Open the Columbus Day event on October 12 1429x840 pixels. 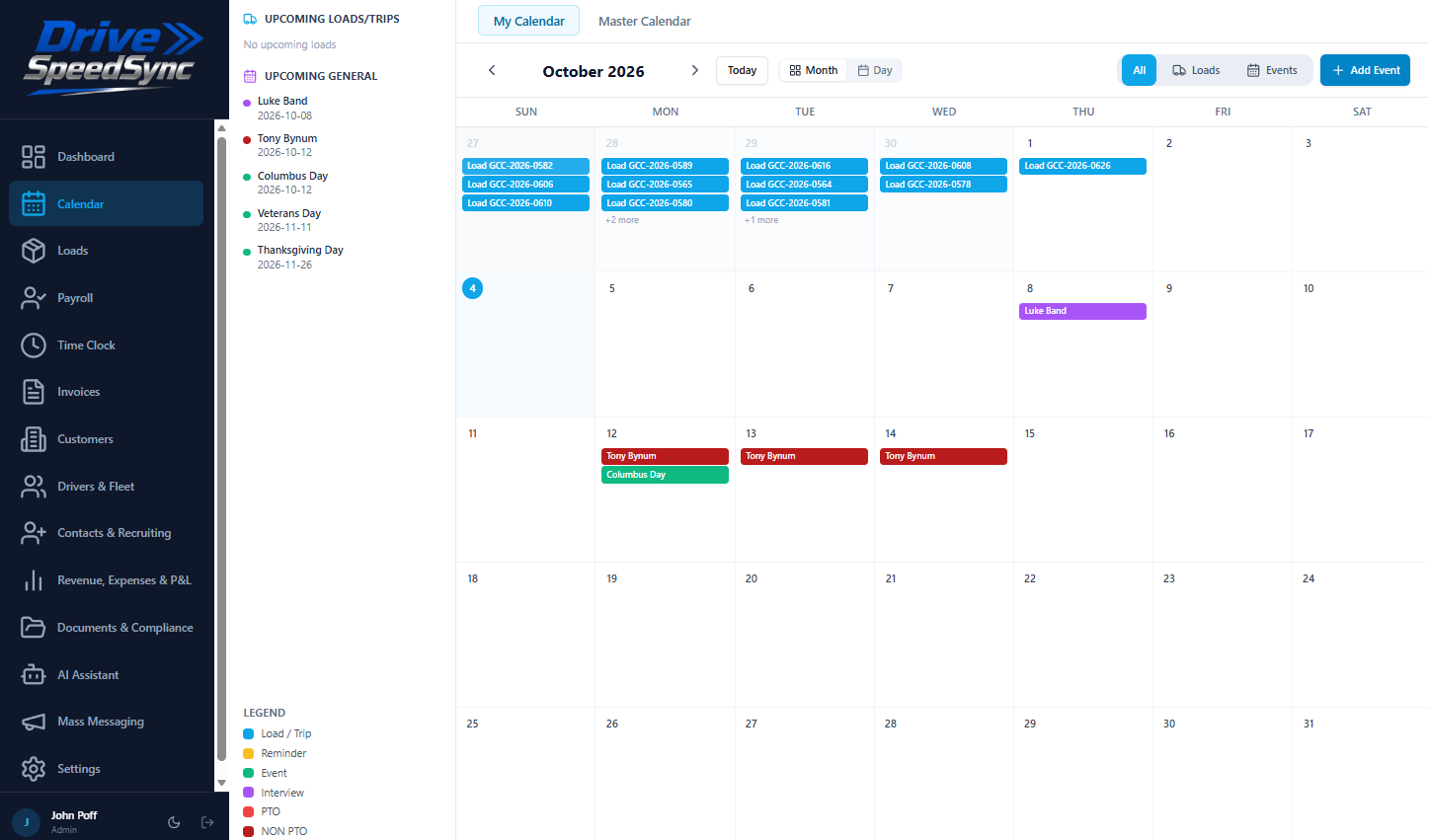pyautogui.click(x=665, y=475)
